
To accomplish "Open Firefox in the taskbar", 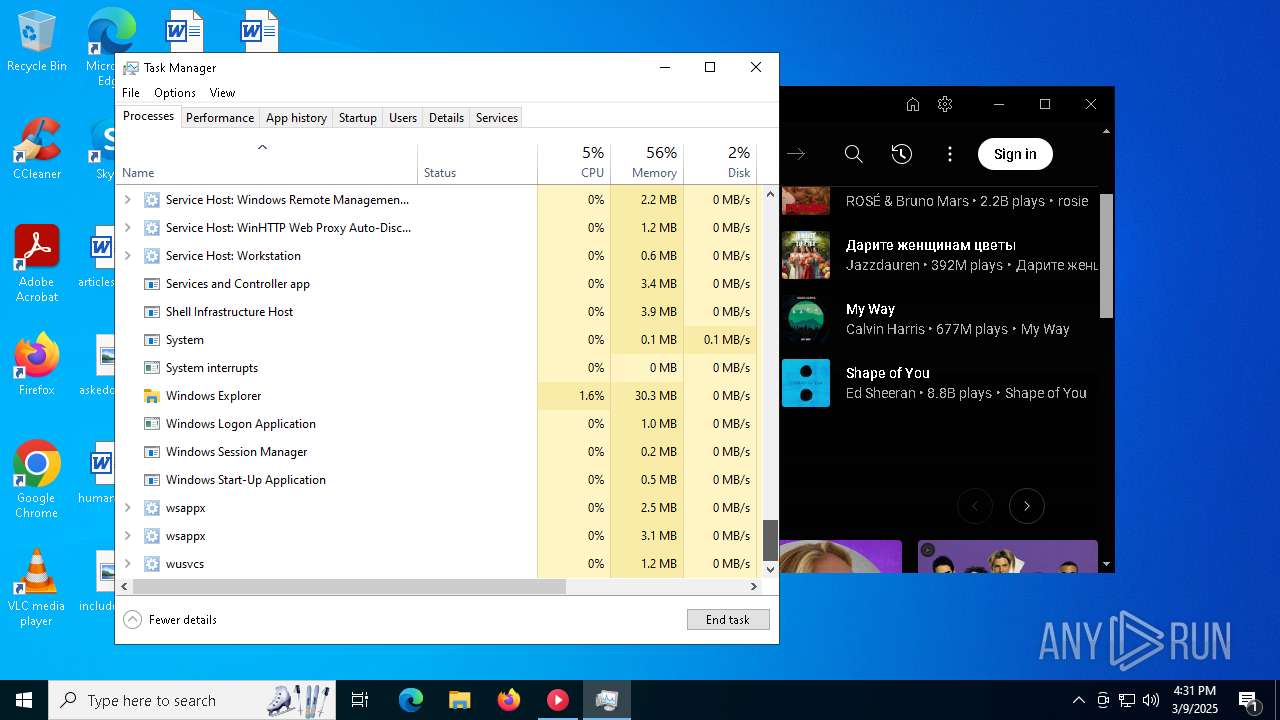I will (508, 700).
